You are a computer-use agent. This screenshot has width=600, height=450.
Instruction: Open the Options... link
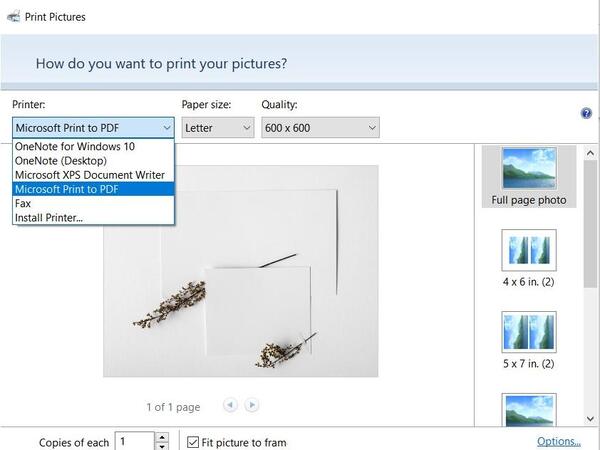(x=559, y=441)
